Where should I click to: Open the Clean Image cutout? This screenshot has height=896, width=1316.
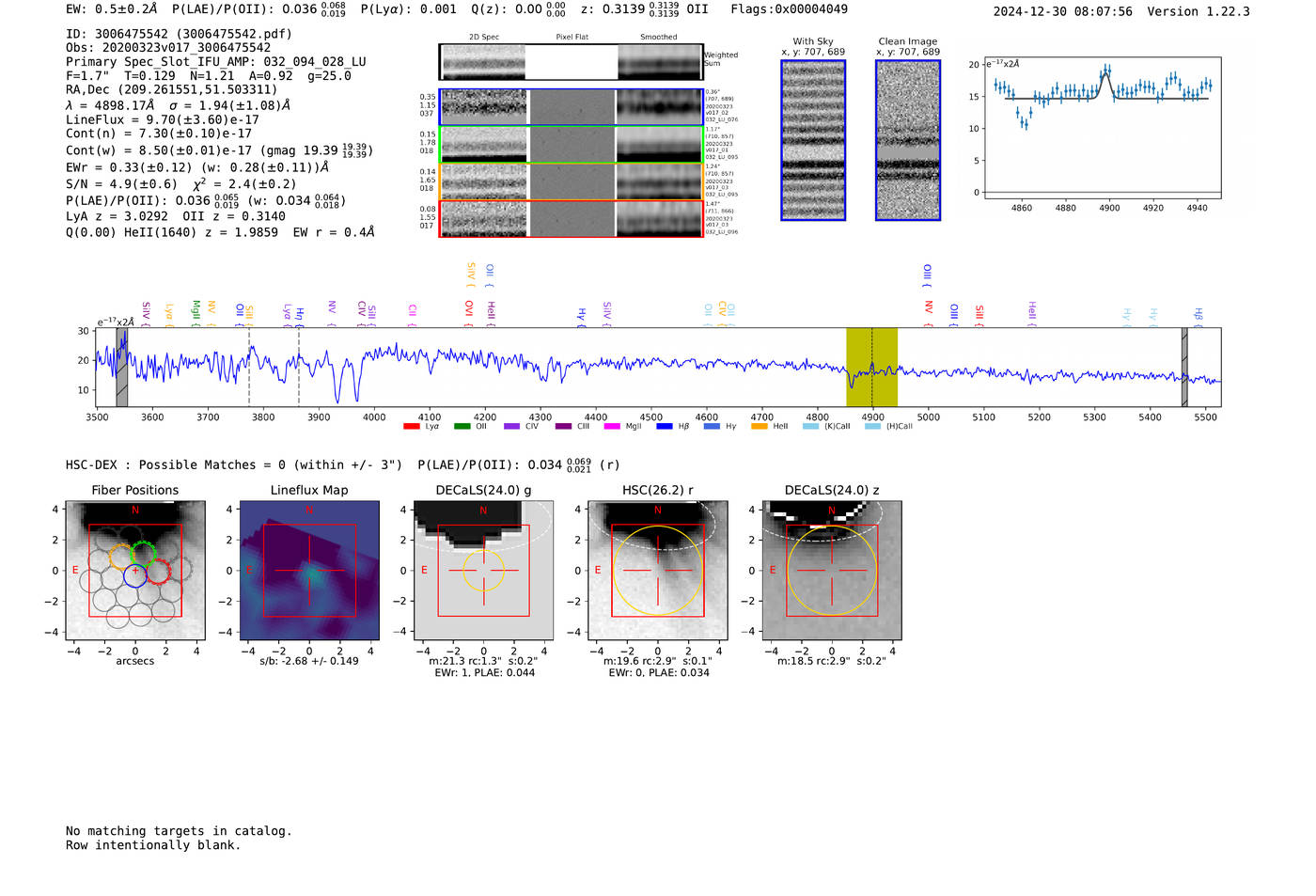pyautogui.click(x=908, y=140)
